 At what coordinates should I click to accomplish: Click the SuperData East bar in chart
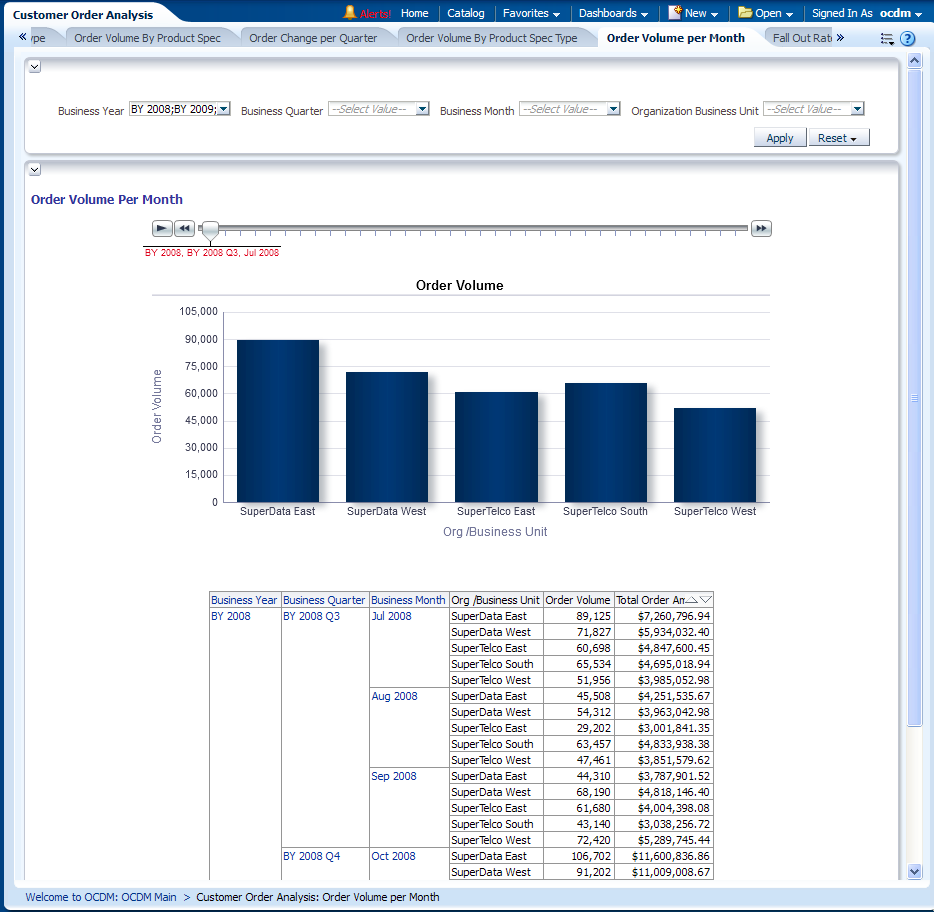pyautogui.click(x=277, y=420)
